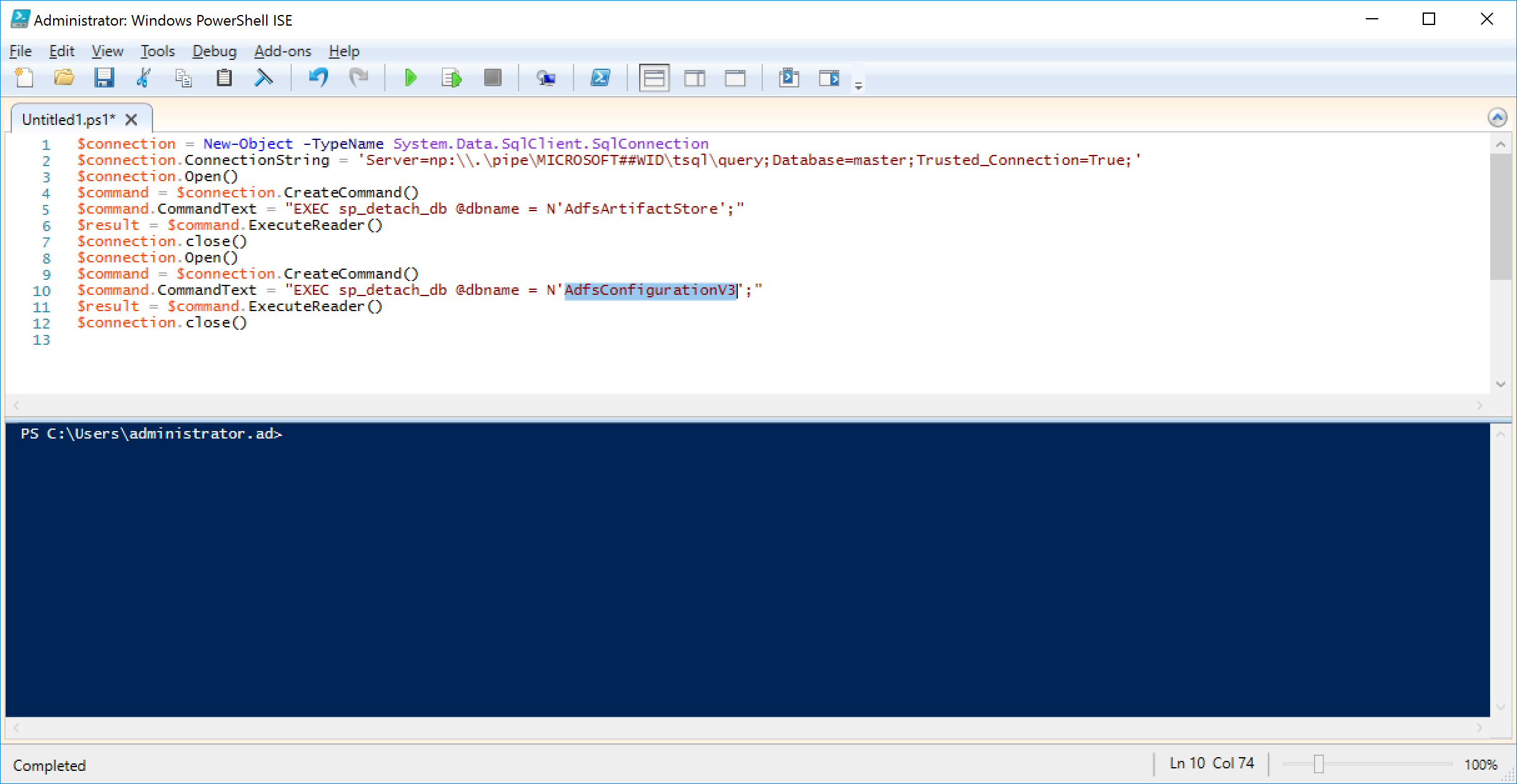
Task: Collapse the script pane with the chevron
Action: coord(1498,117)
